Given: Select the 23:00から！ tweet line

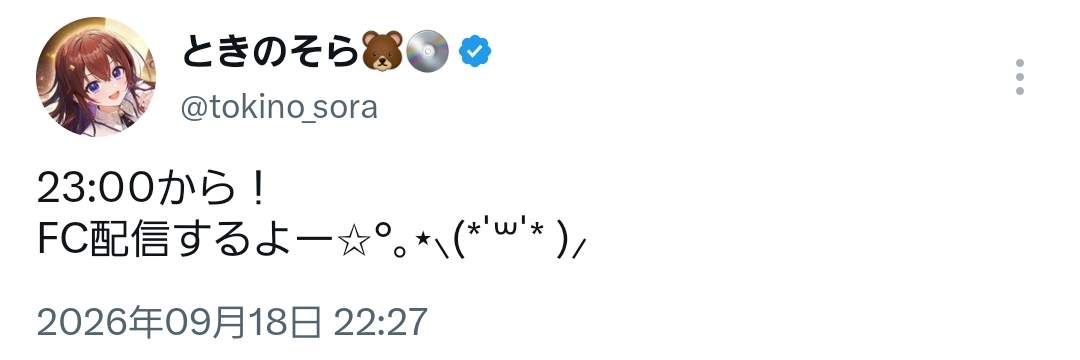Looking at the screenshot, I should (x=152, y=189).
